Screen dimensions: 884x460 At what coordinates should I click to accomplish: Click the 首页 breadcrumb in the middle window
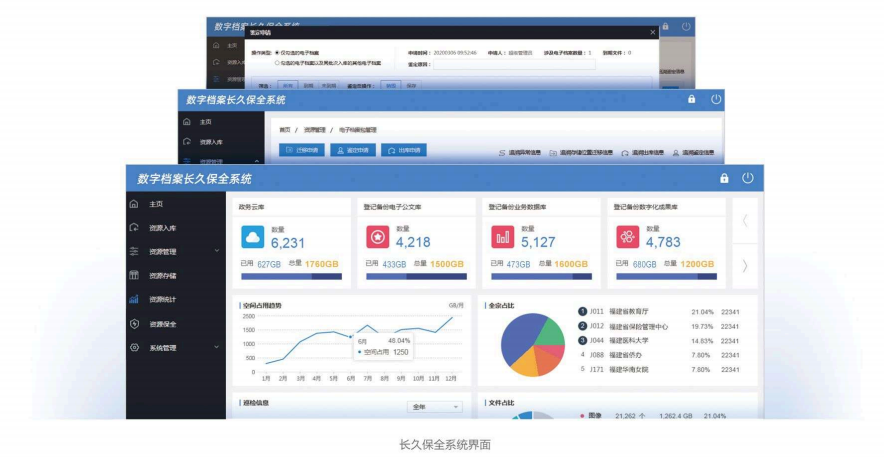[285, 130]
